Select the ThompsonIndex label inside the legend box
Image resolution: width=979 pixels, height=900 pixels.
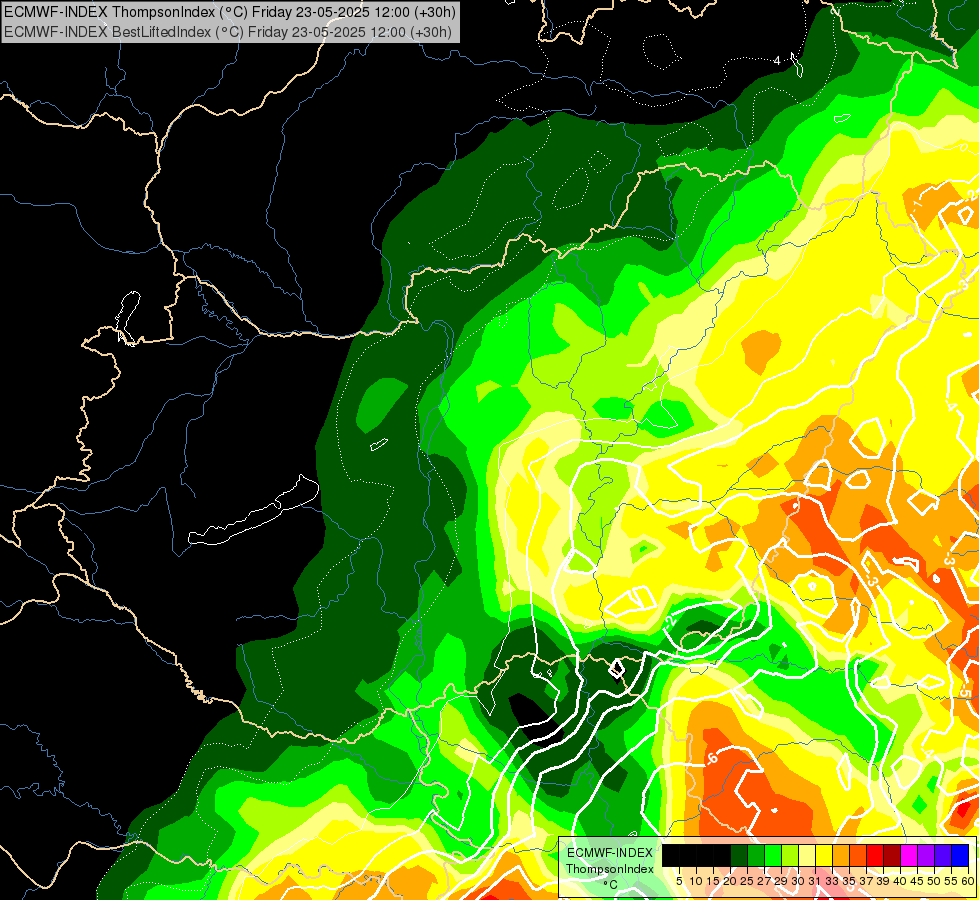point(609,869)
